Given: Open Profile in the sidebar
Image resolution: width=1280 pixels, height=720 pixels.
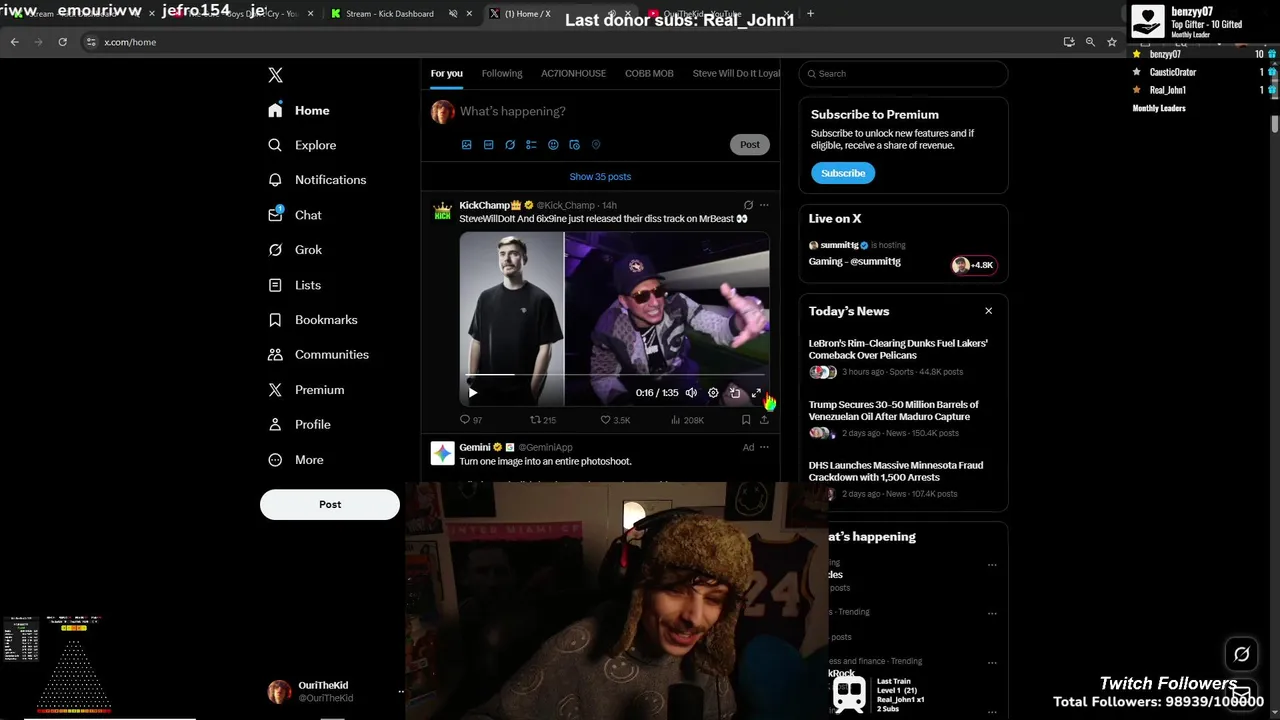Looking at the screenshot, I should tap(299, 425).
